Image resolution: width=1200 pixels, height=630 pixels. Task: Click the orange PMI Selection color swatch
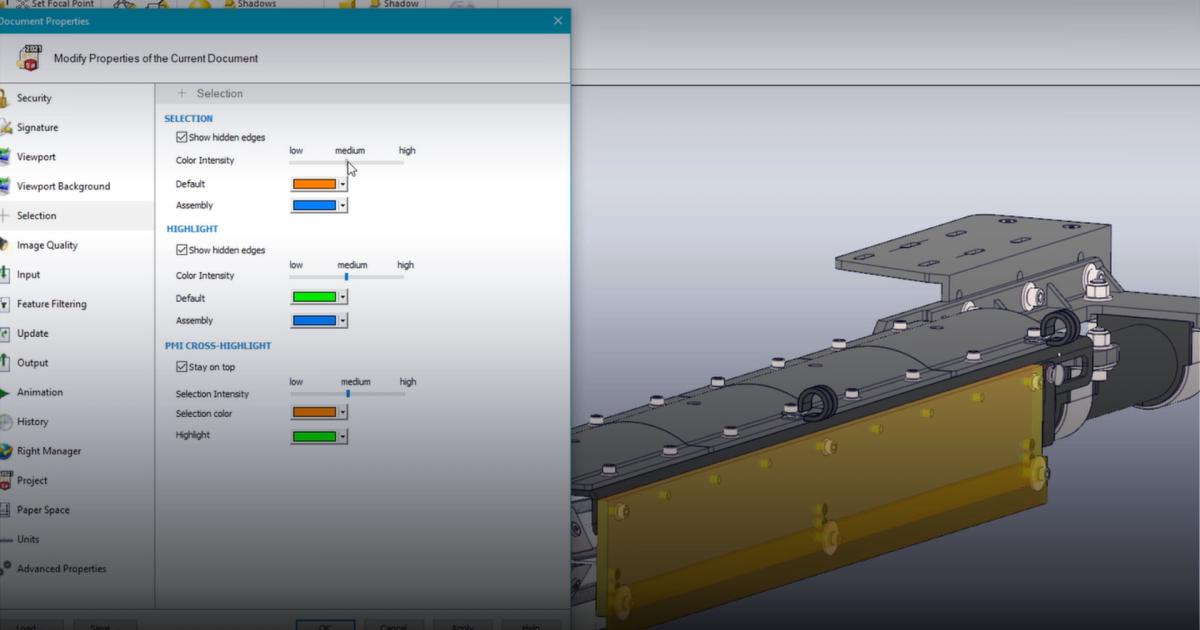pyautogui.click(x=314, y=412)
